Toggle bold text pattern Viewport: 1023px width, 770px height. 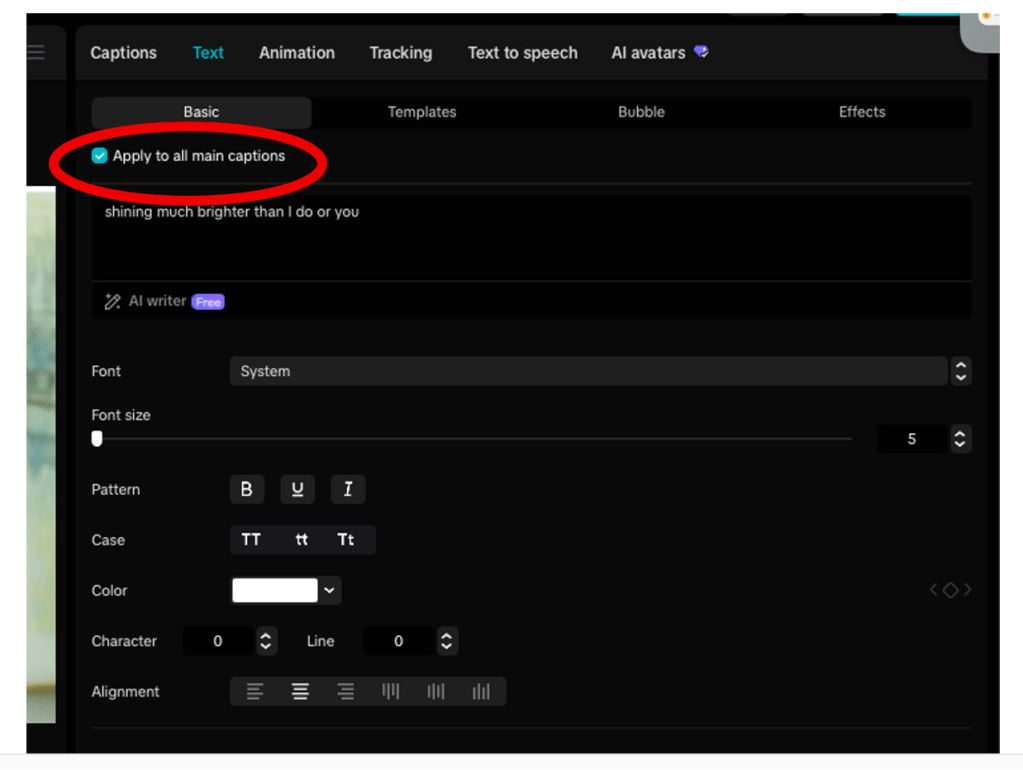coord(246,489)
